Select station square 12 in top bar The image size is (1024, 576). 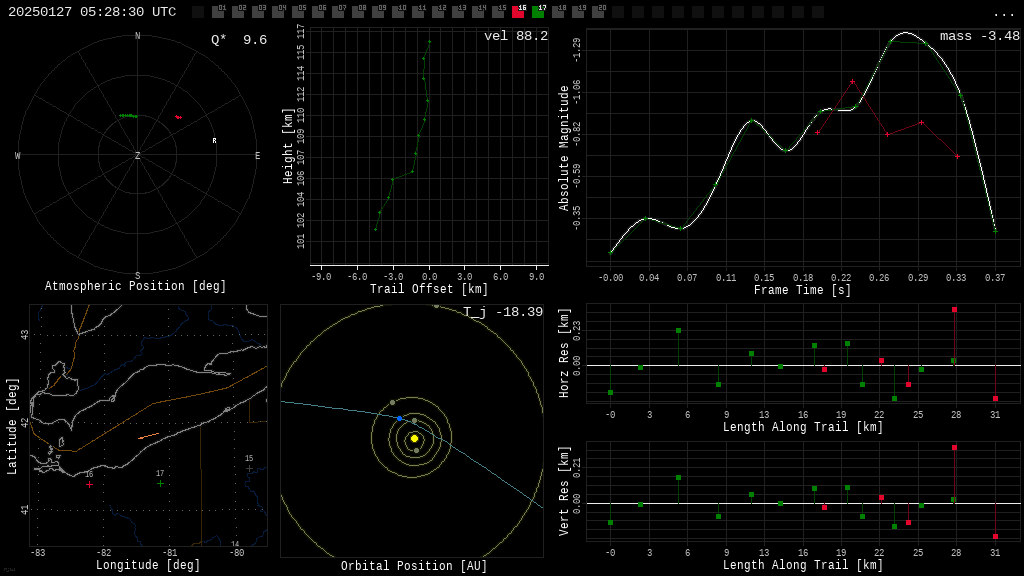tap(438, 12)
